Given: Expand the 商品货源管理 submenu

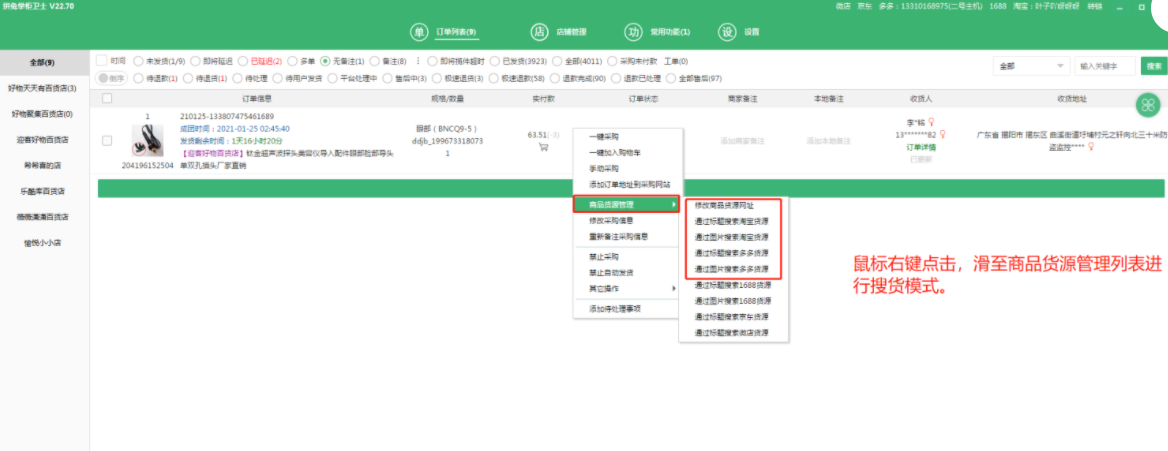Looking at the screenshot, I should (x=626, y=204).
